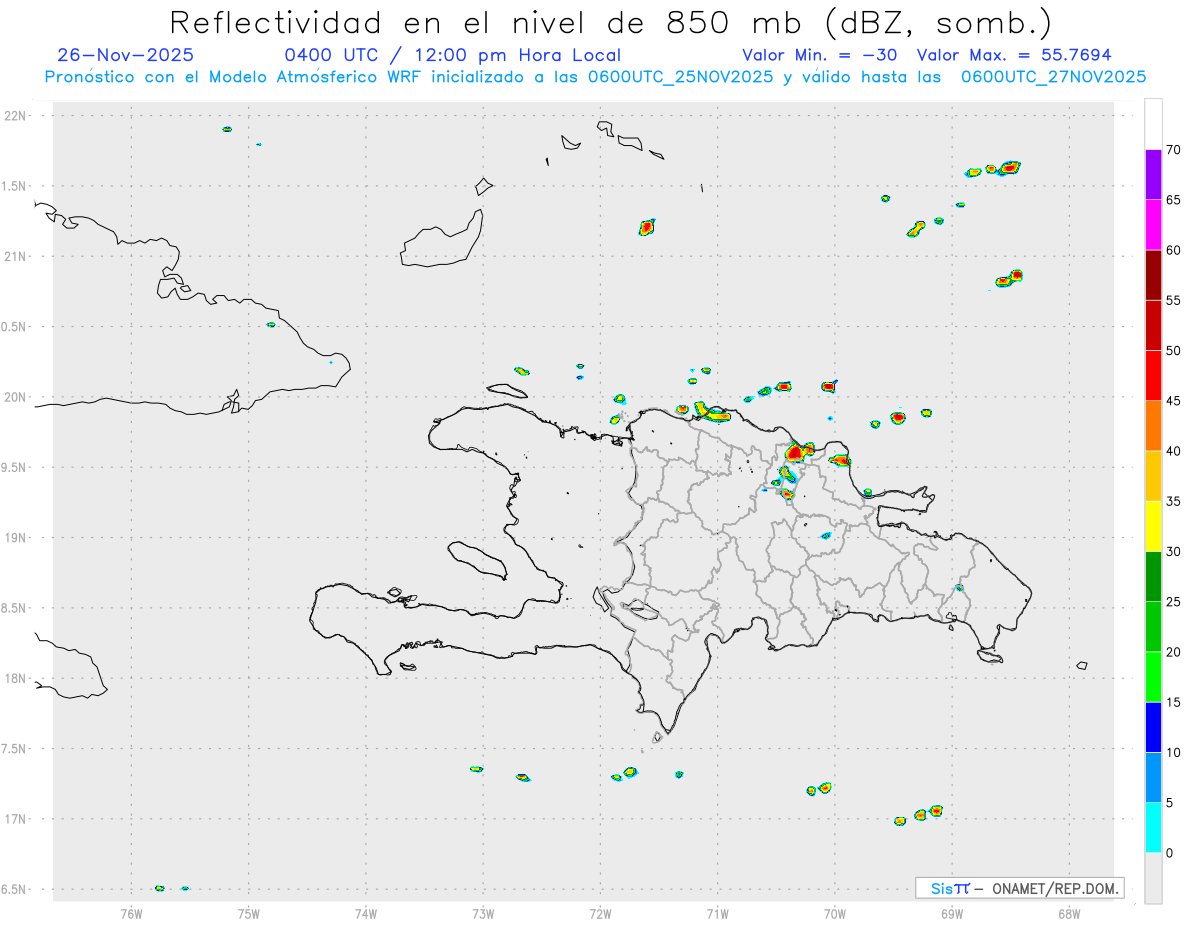
Task: Click the '68W' longitude label
Action: pyautogui.click(x=1069, y=913)
